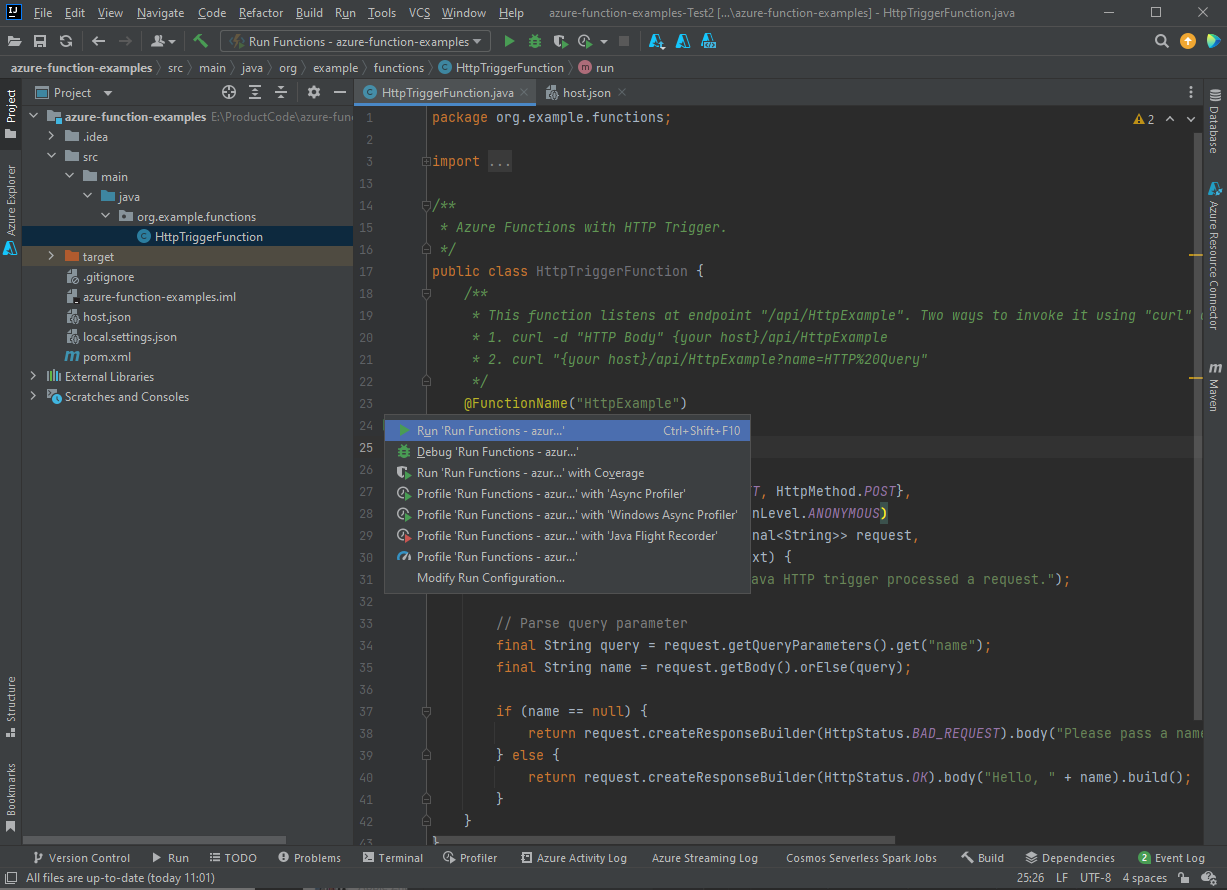
Task: Expand the target folder in project tree
Action: point(51,257)
